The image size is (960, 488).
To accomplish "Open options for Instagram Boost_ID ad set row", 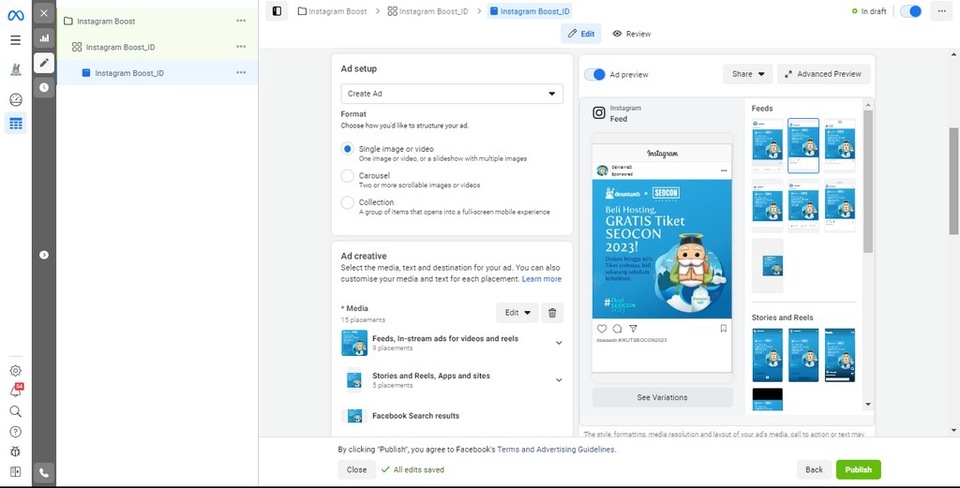I will click(241, 47).
